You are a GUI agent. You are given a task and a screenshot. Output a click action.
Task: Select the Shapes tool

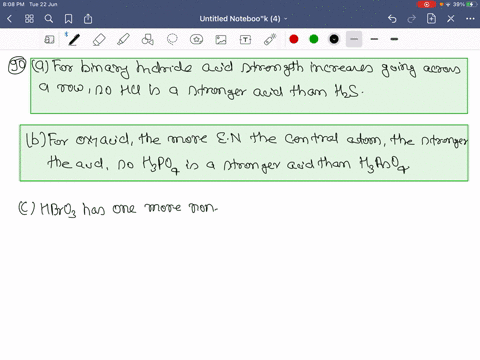tap(147, 40)
